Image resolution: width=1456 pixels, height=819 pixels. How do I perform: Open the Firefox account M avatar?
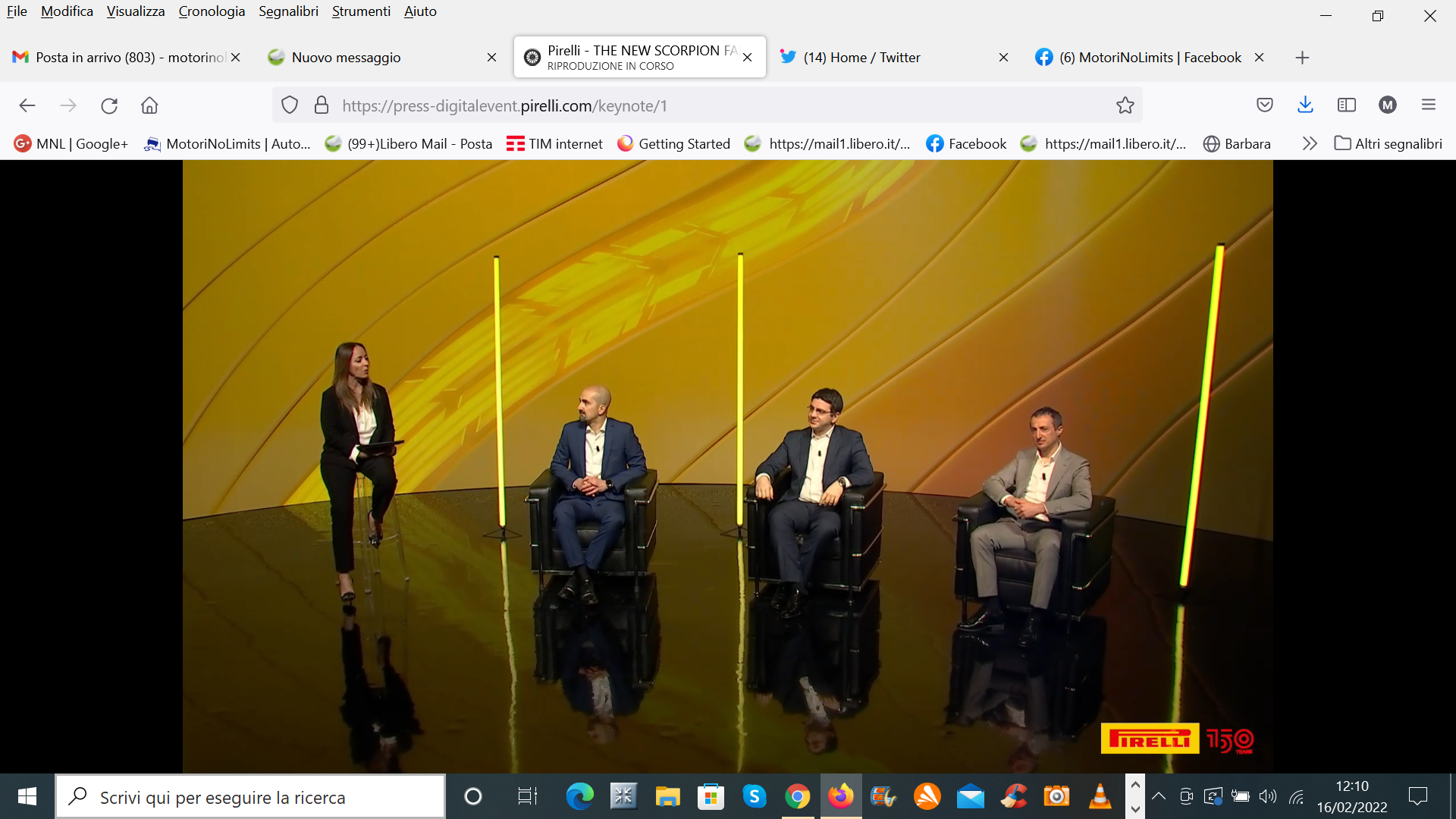click(1388, 105)
